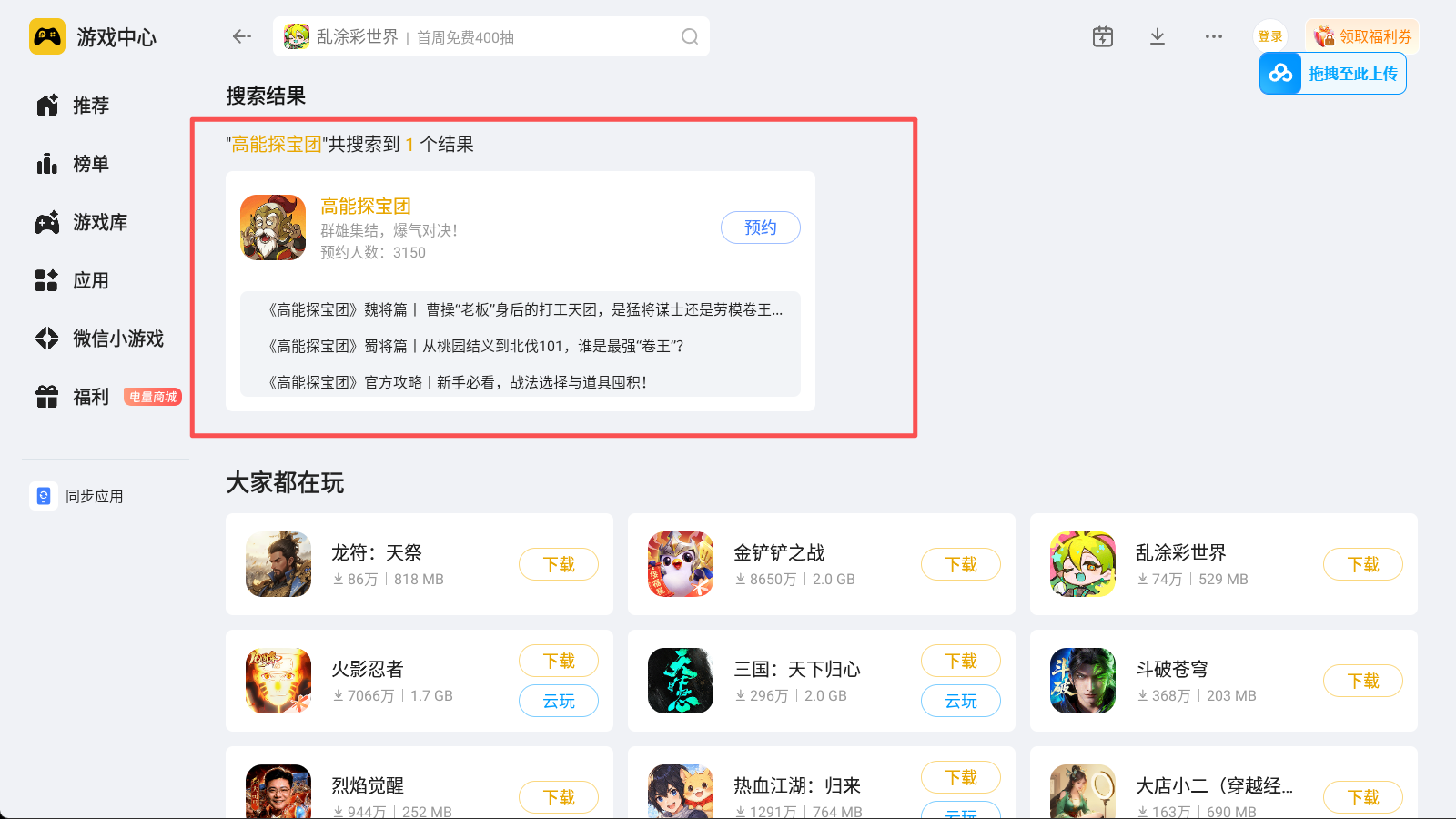
Task: Download 烈焰觉醒
Action: coord(559,797)
